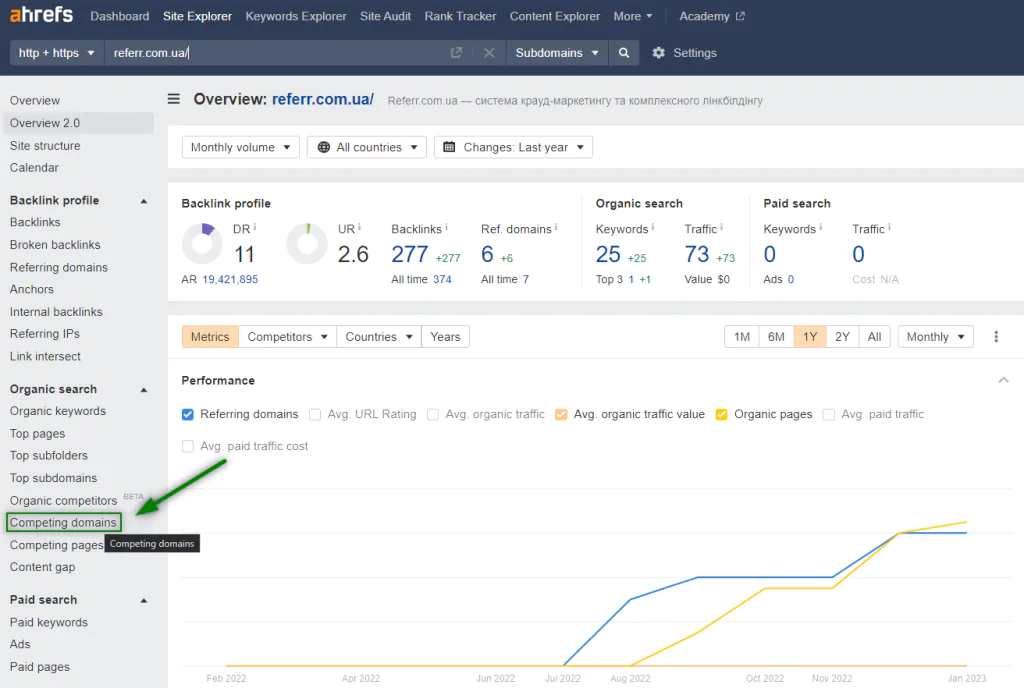Viewport: 1024px width, 688px height.
Task: Enable Avg. paid traffic checkbox
Action: tap(829, 414)
